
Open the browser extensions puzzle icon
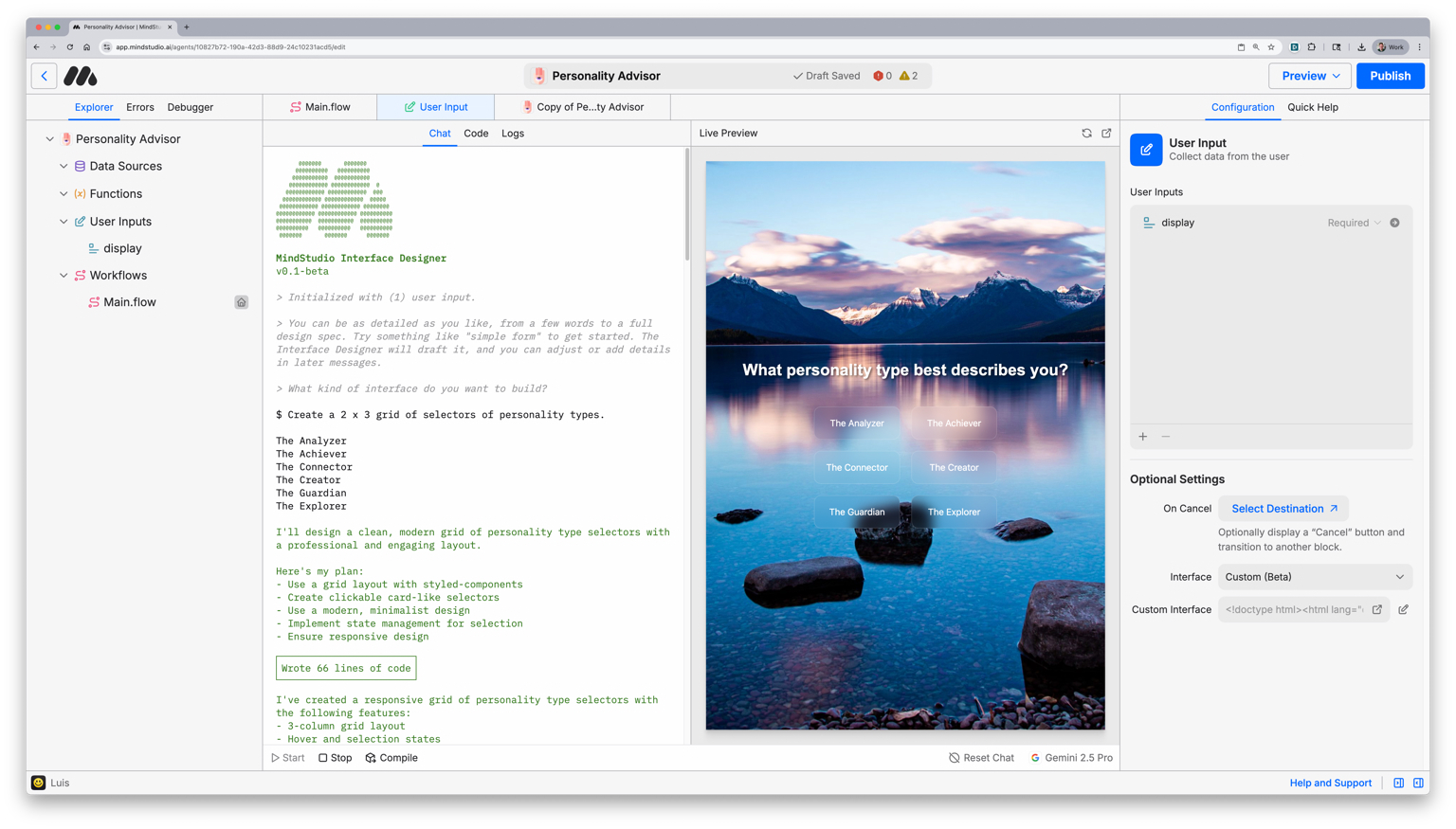pyautogui.click(x=1312, y=46)
